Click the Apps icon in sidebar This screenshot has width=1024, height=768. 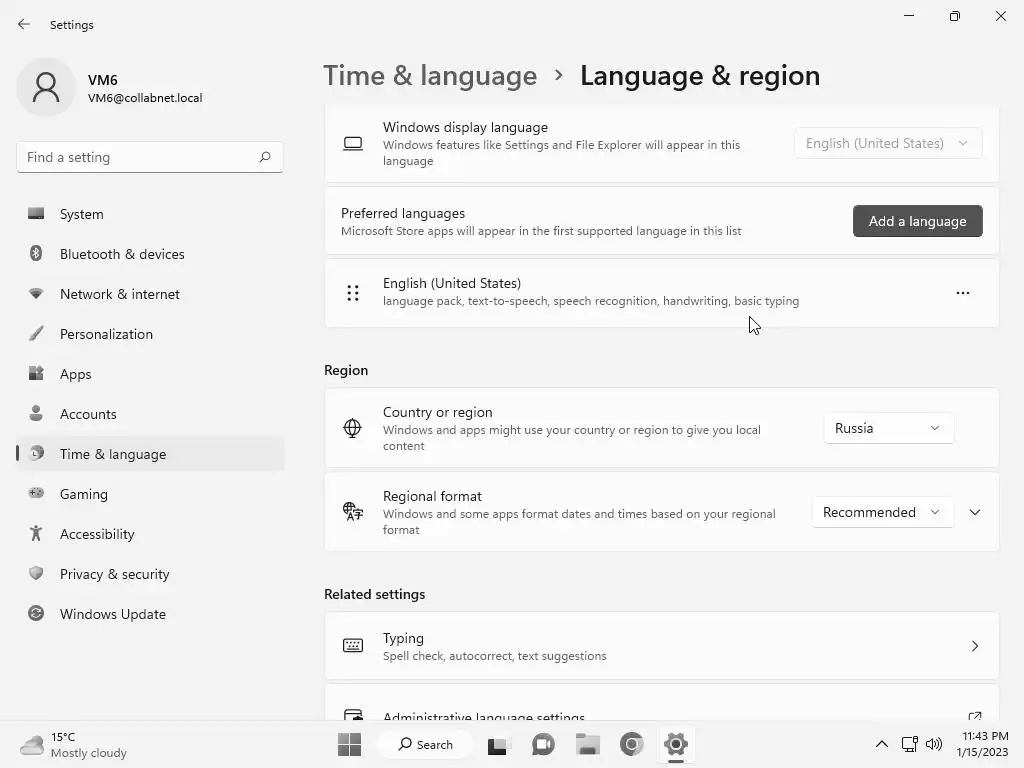coord(36,374)
